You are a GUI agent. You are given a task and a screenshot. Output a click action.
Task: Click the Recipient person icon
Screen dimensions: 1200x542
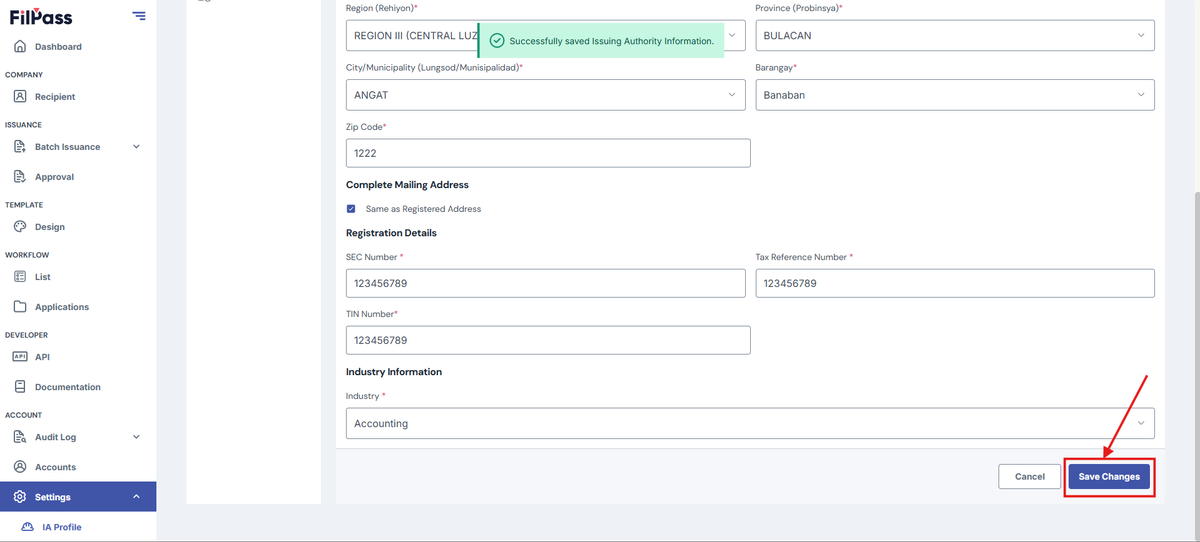[20, 97]
